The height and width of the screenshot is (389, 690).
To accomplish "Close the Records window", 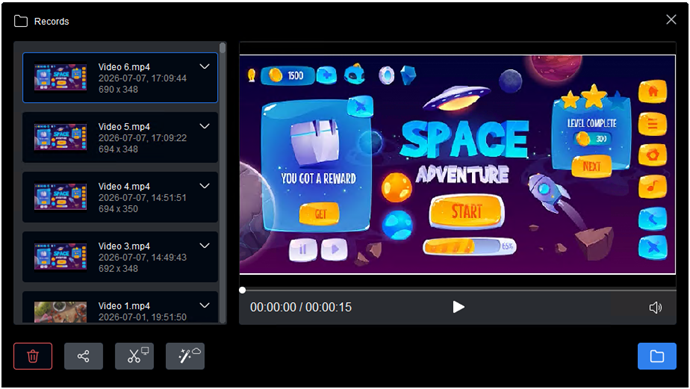I will click(x=671, y=19).
